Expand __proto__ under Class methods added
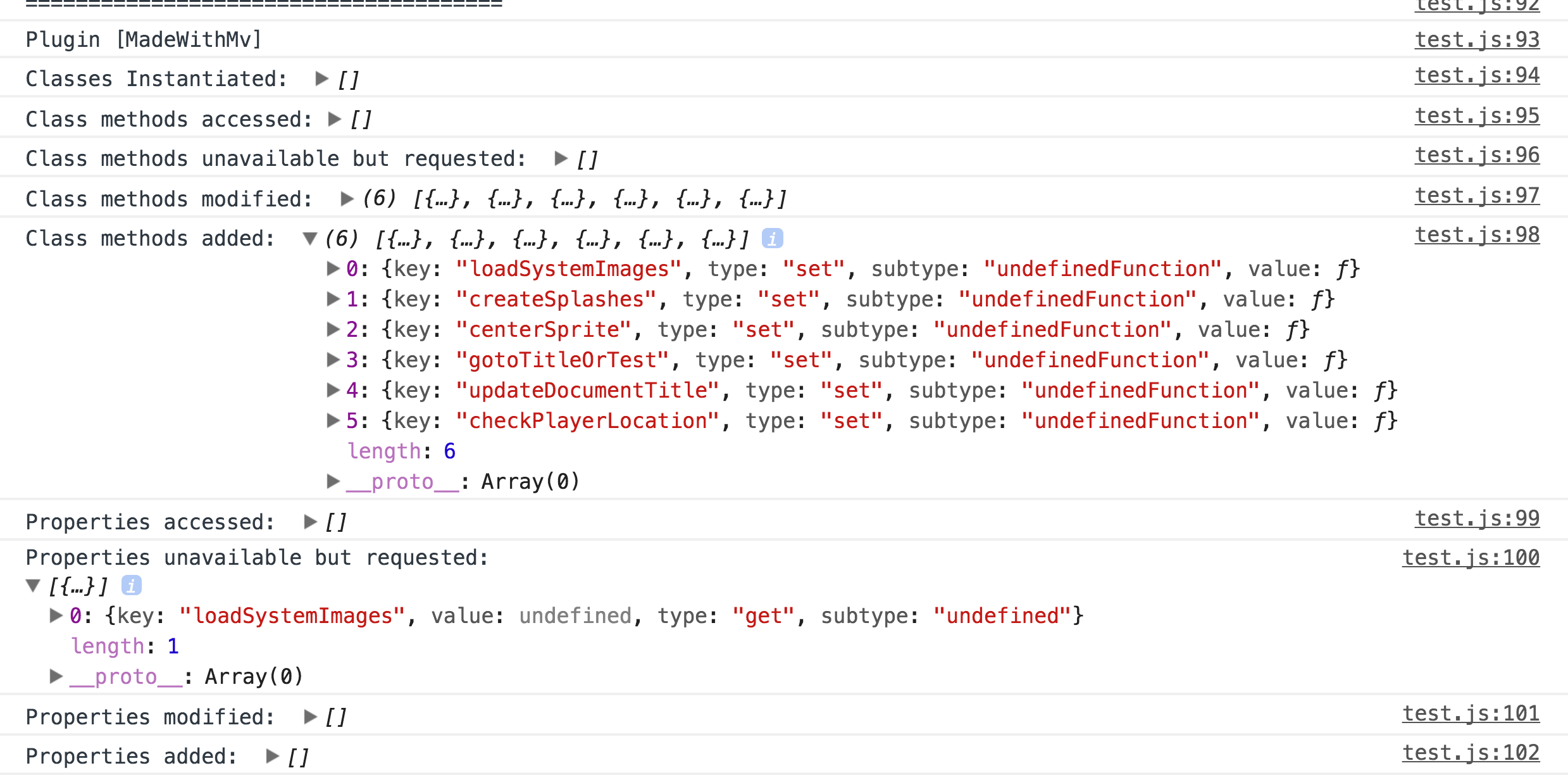The width and height of the screenshot is (1568, 775). pyautogui.click(x=333, y=481)
